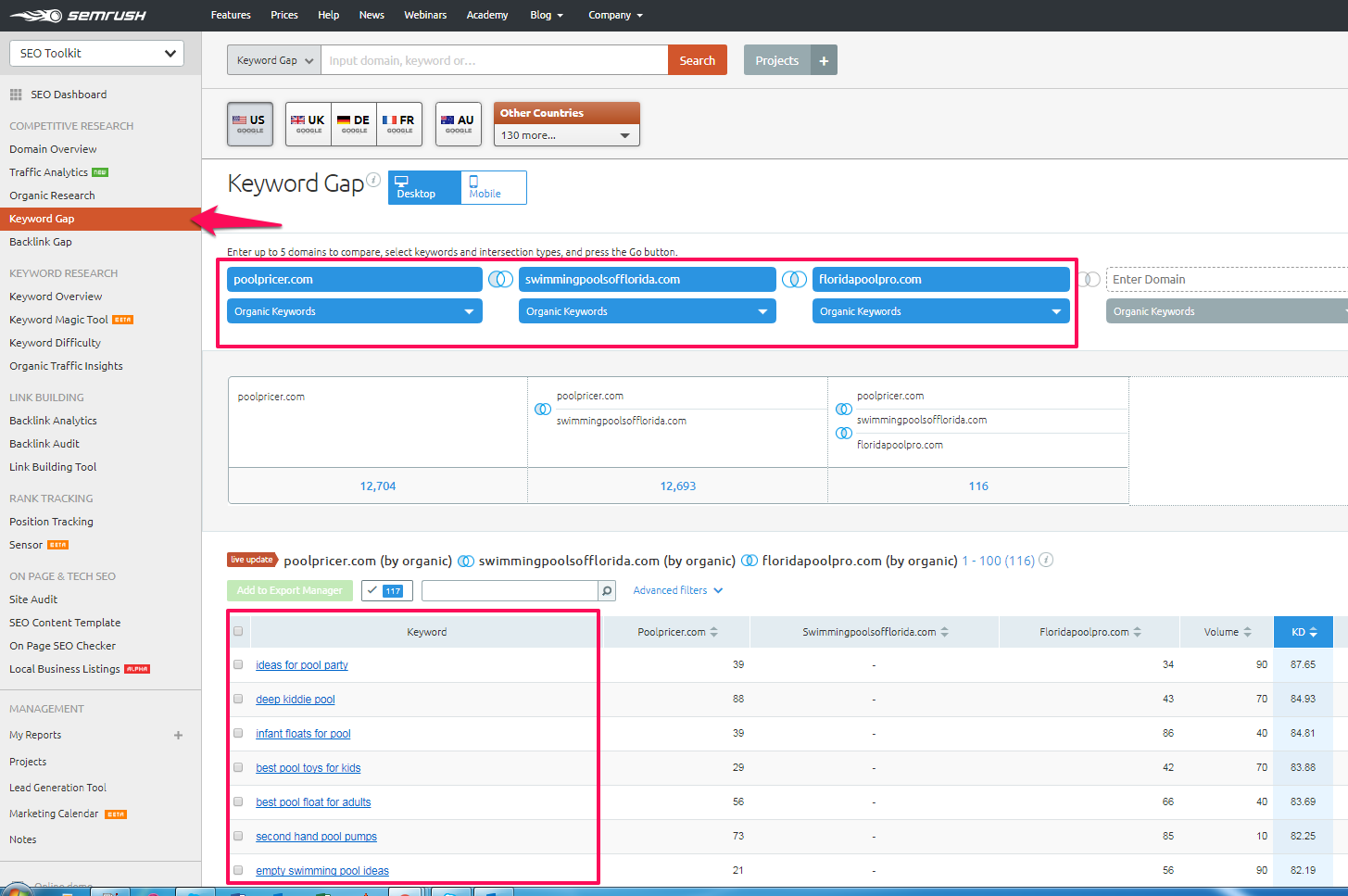The height and width of the screenshot is (896, 1348).
Task: Open Domain Overview in sidebar
Action: 53,149
